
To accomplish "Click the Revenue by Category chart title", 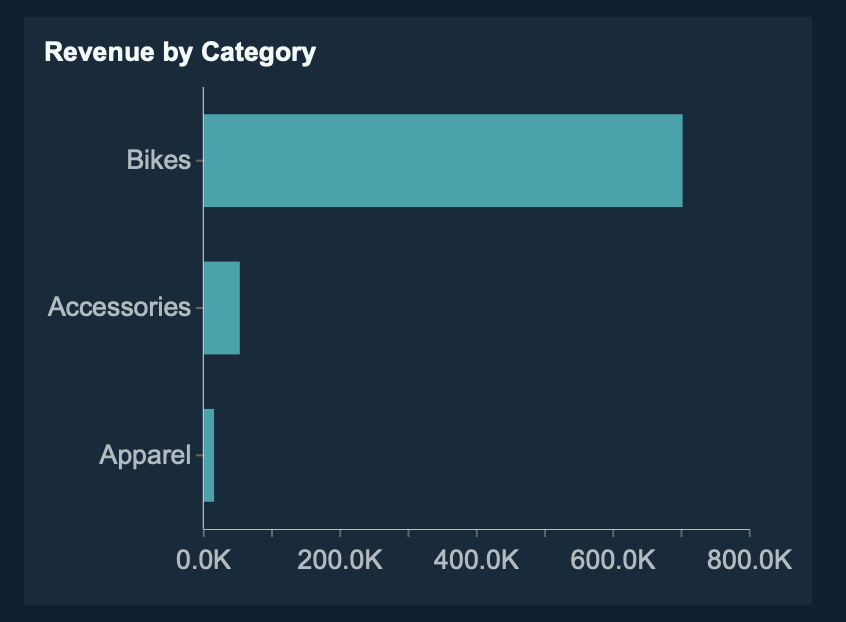I will [180, 52].
